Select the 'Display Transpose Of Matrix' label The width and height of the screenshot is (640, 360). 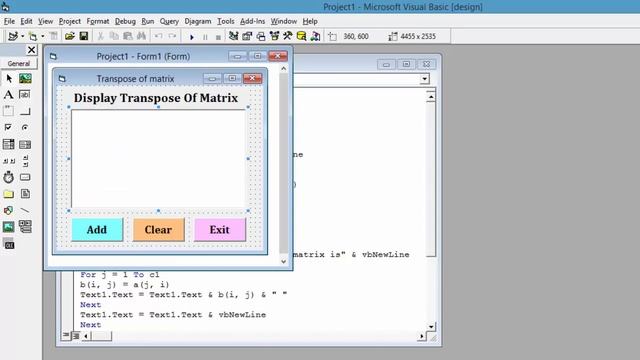pos(156,98)
